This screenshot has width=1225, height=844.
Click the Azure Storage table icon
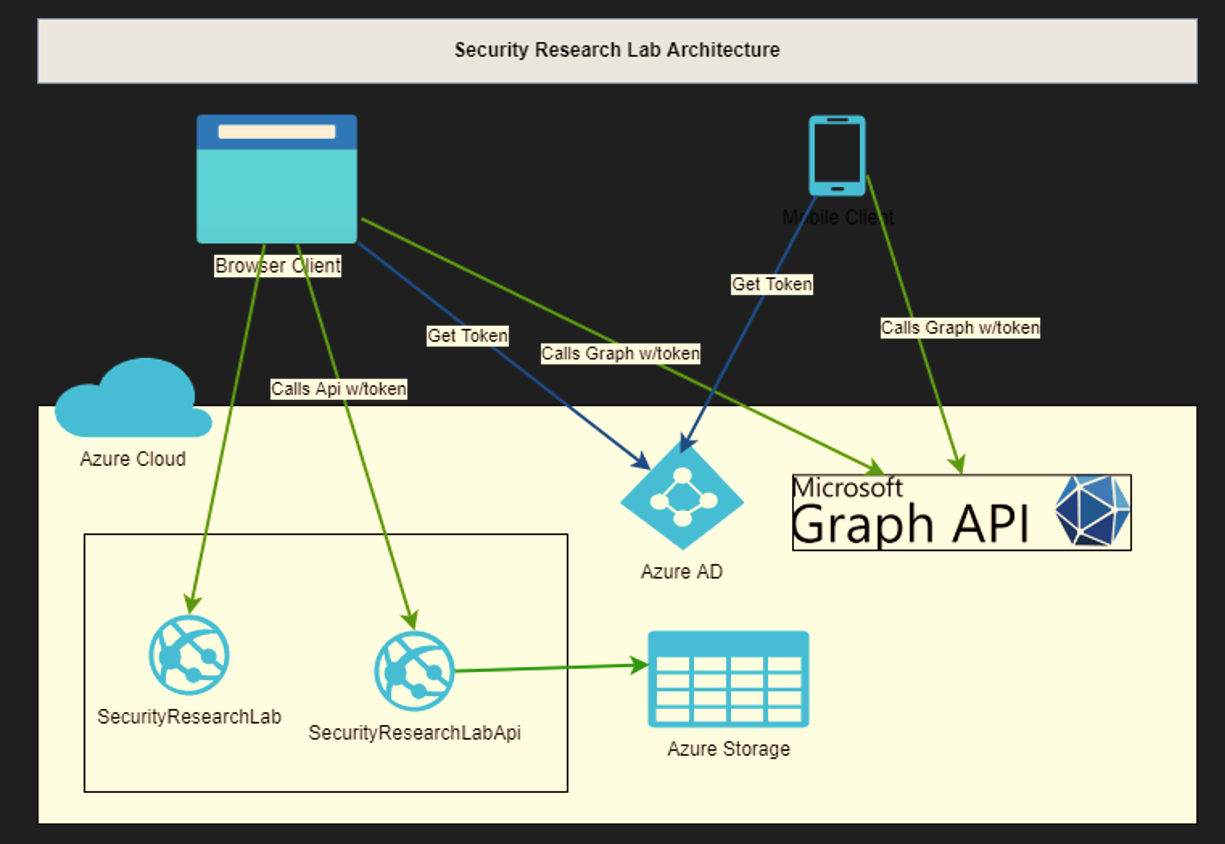pos(729,678)
